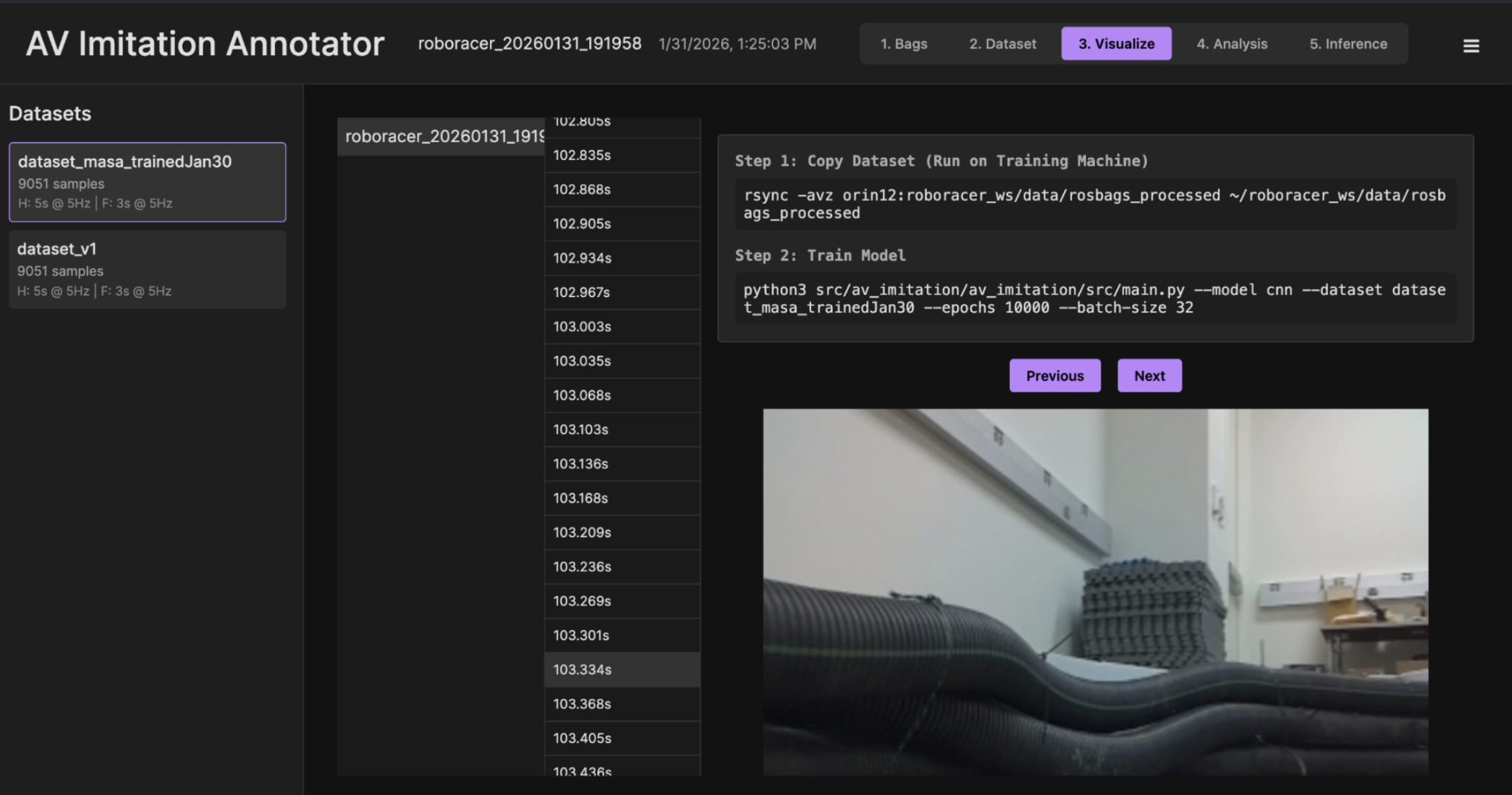Select the 3. Visualize tab
Image resolution: width=1512 pixels, height=795 pixels.
click(1116, 44)
